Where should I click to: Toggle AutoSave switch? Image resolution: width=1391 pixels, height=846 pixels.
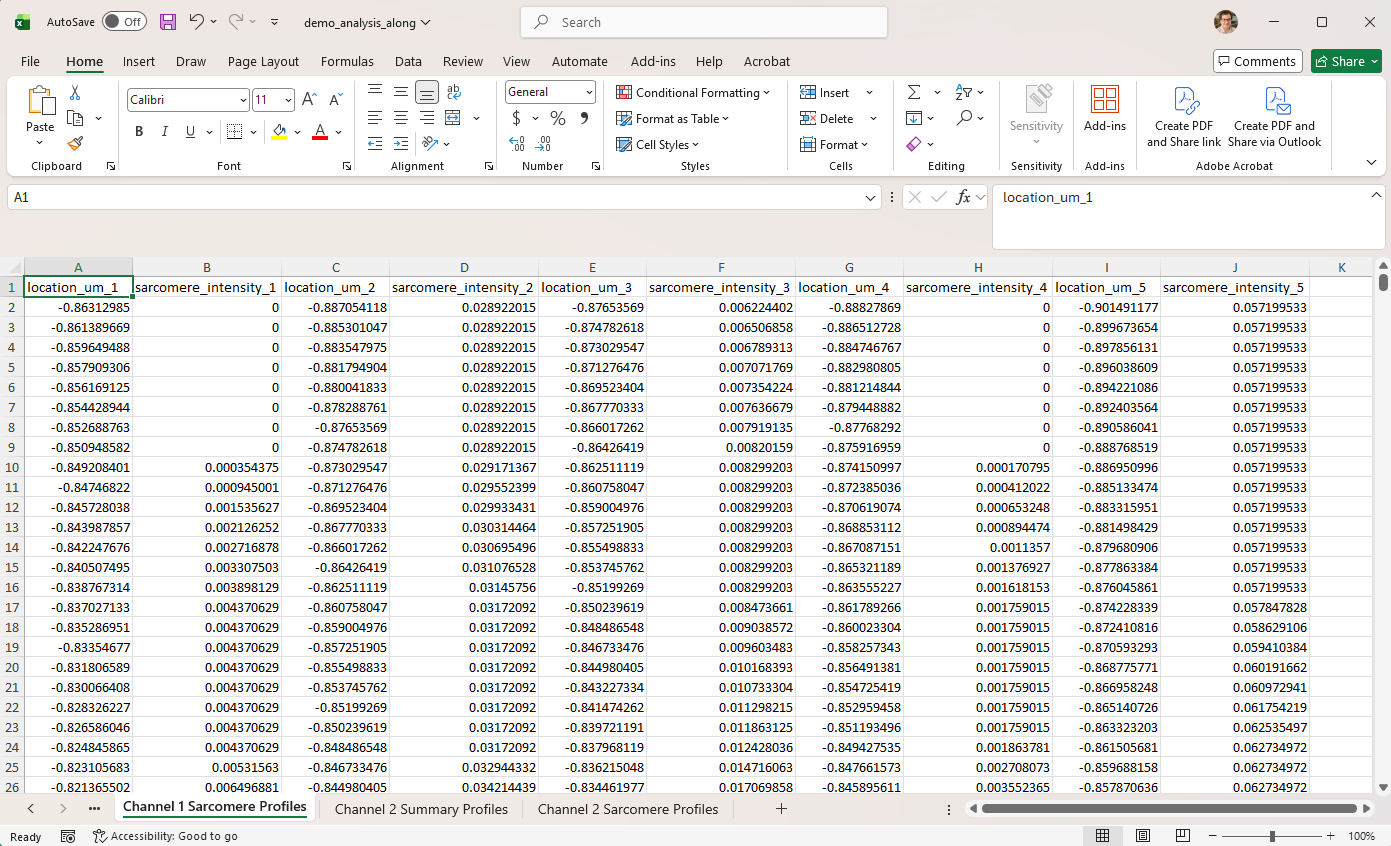pos(124,21)
